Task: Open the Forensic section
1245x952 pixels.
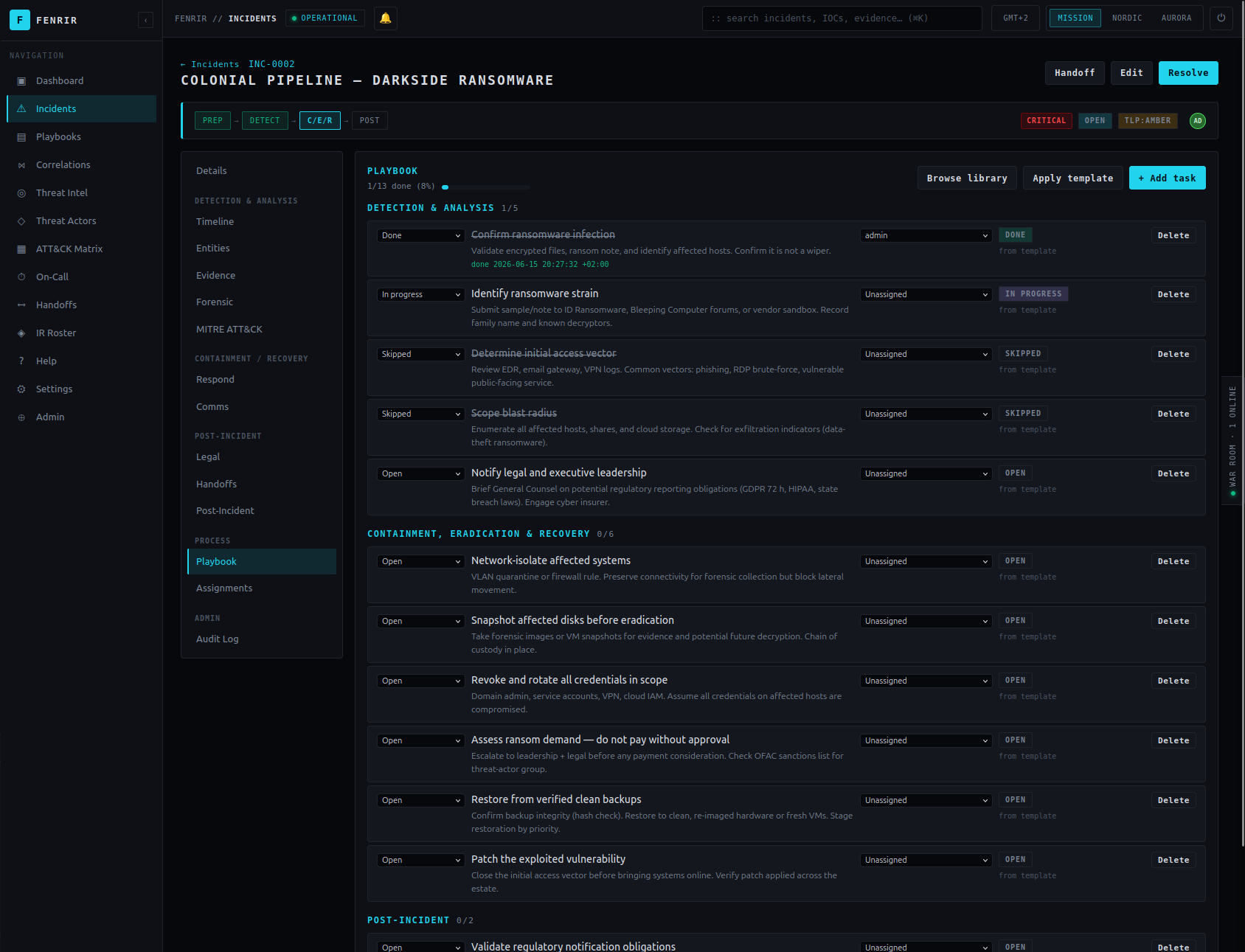Action: pos(262,302)
